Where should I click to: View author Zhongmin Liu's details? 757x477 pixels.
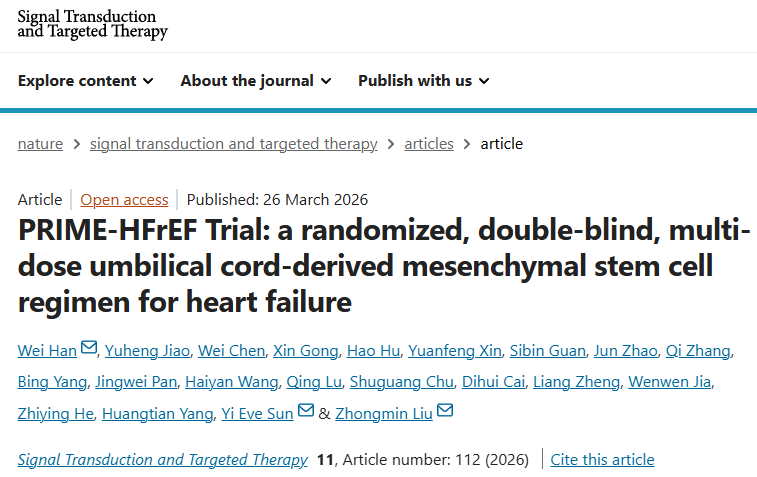point(385,413)
